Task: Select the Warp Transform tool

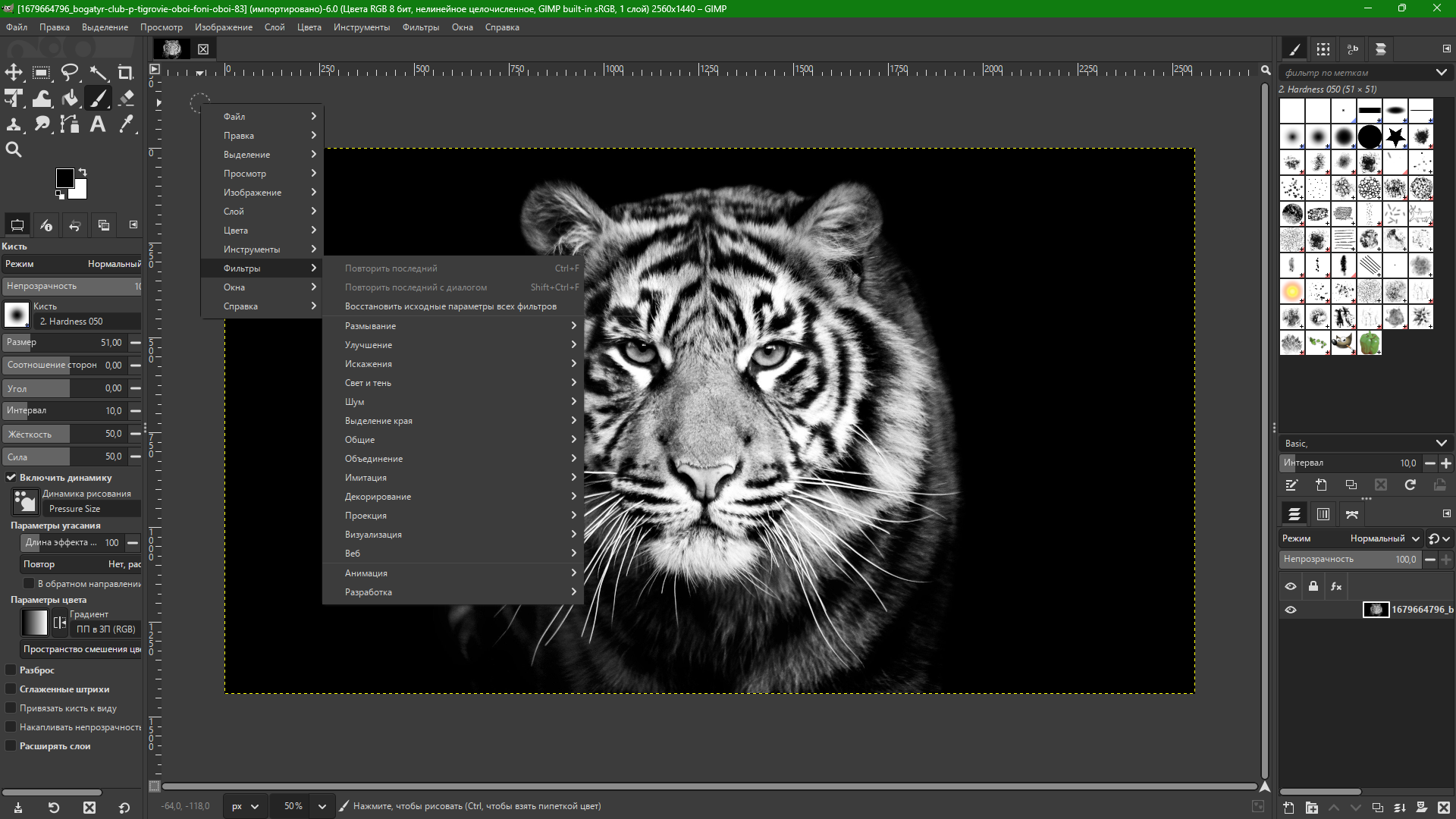Action: 42,99
